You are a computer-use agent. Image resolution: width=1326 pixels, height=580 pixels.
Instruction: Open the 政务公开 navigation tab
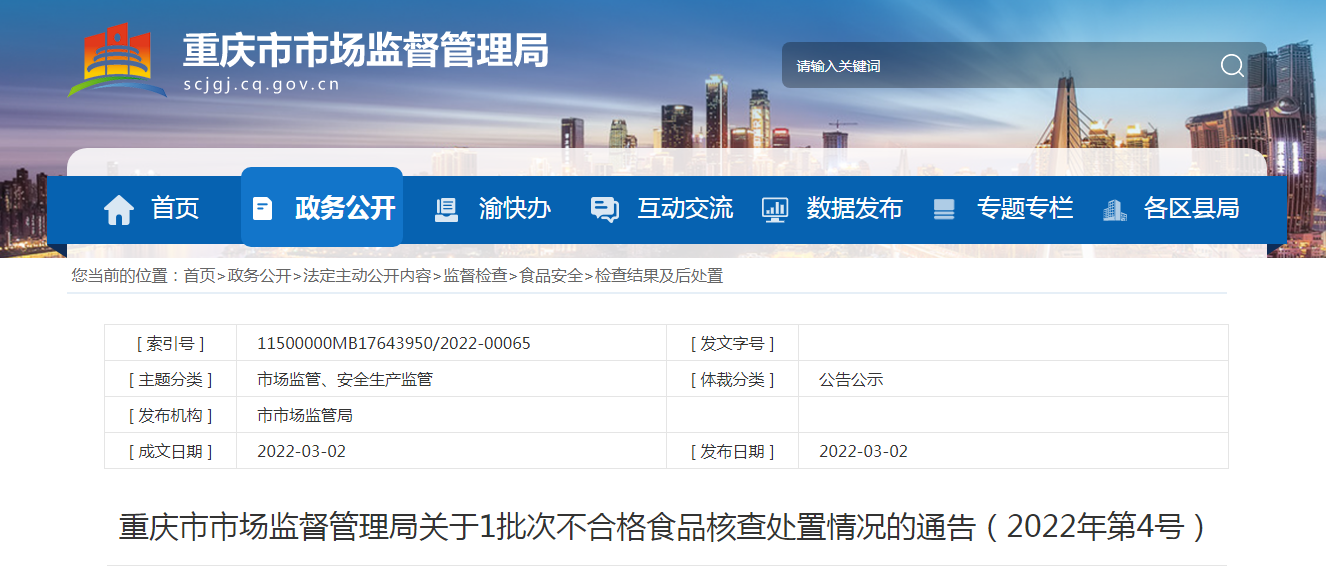click(322, 207)
